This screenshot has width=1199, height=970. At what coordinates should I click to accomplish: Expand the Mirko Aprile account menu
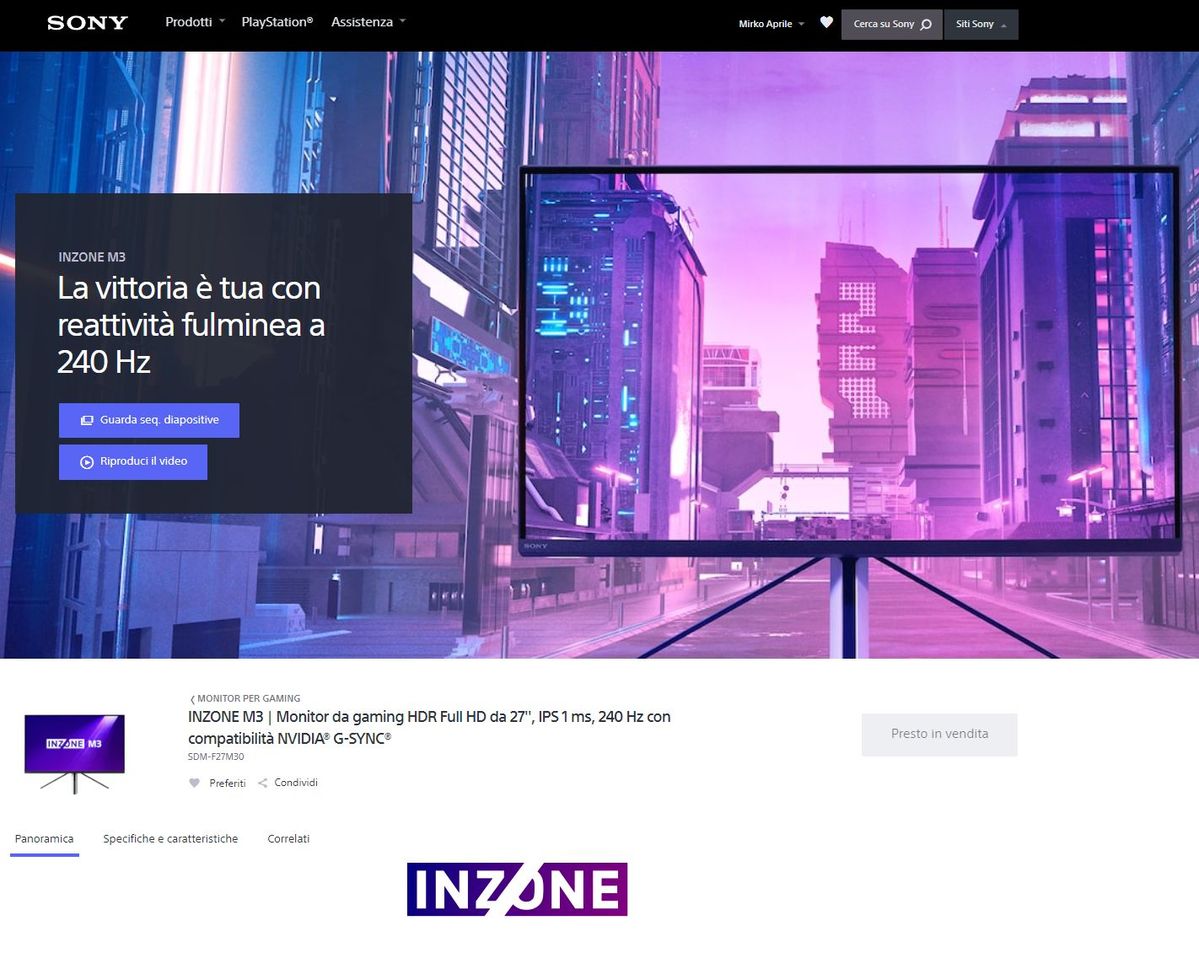tap(772, 24)
